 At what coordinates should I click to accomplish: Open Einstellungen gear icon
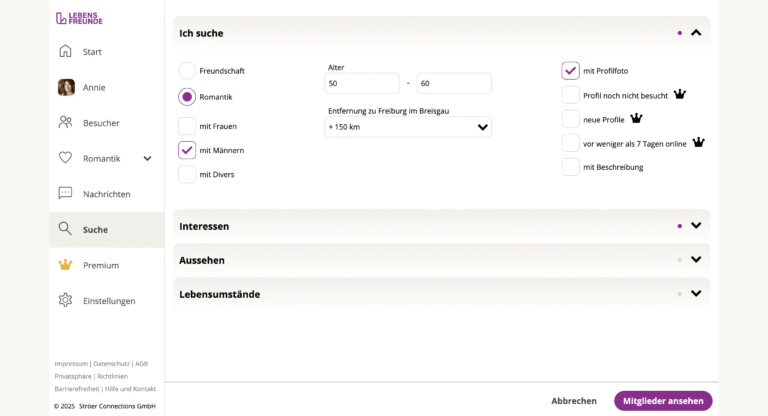pos(65,300)
